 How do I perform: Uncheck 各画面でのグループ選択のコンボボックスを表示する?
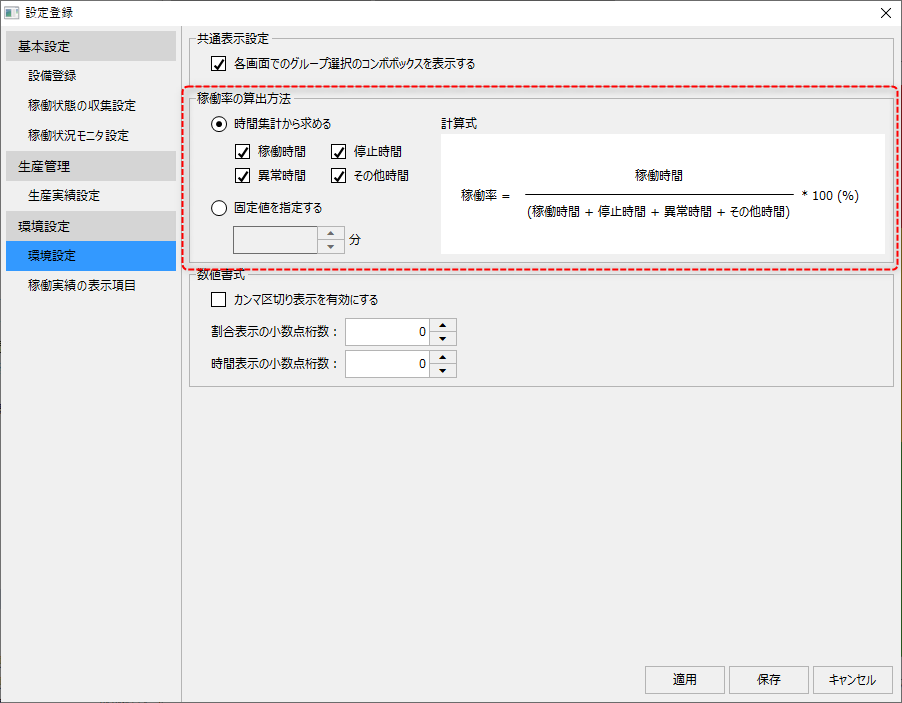(x=220, y=62)
